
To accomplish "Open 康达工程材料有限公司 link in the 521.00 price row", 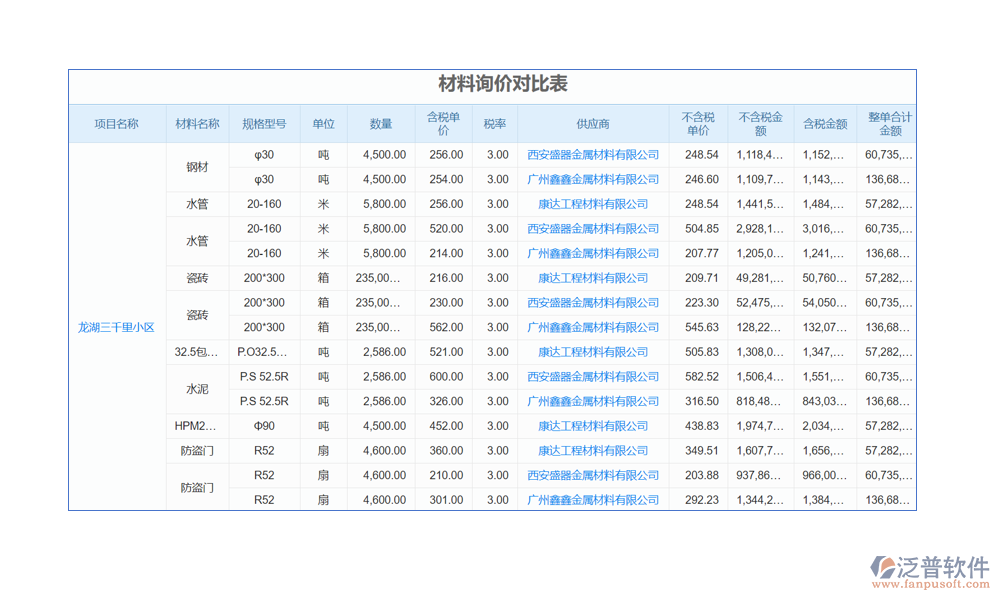I will point(593,352).
